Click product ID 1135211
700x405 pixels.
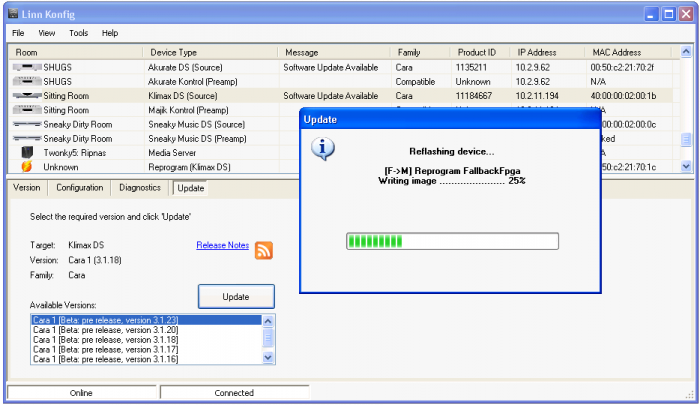tap(471, 67)
